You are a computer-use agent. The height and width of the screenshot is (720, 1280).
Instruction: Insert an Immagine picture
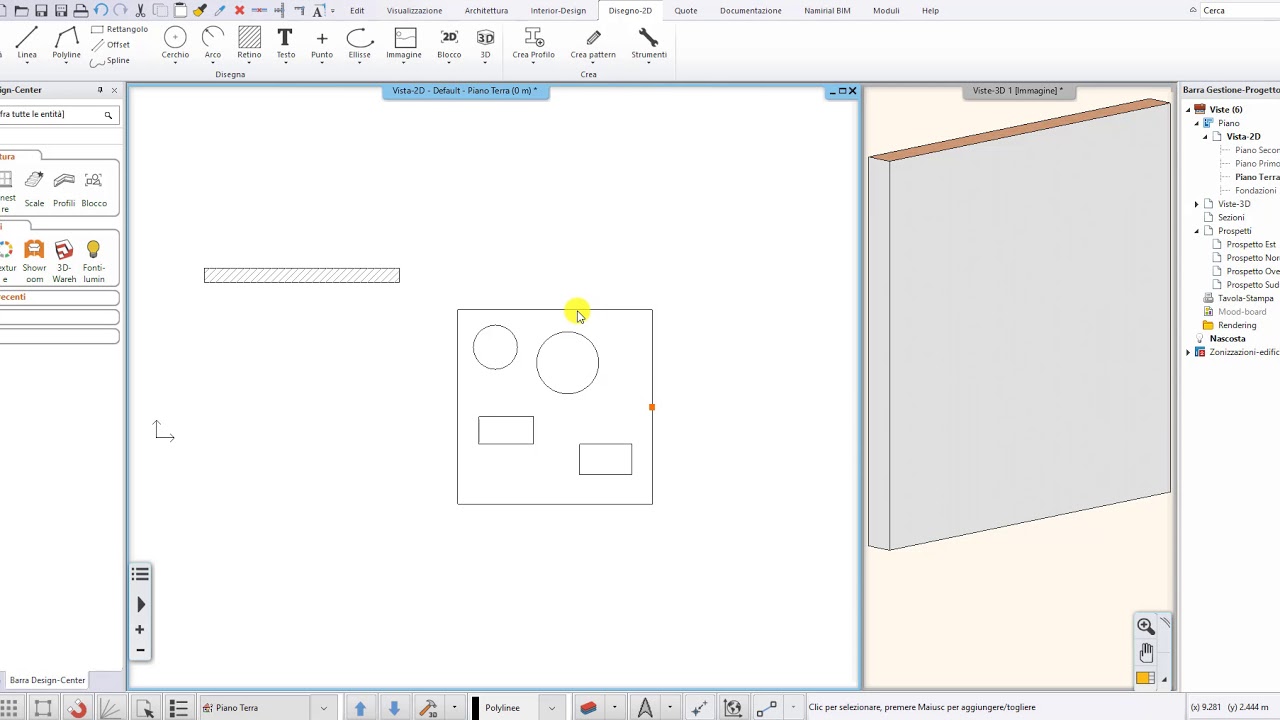point(404,43)
